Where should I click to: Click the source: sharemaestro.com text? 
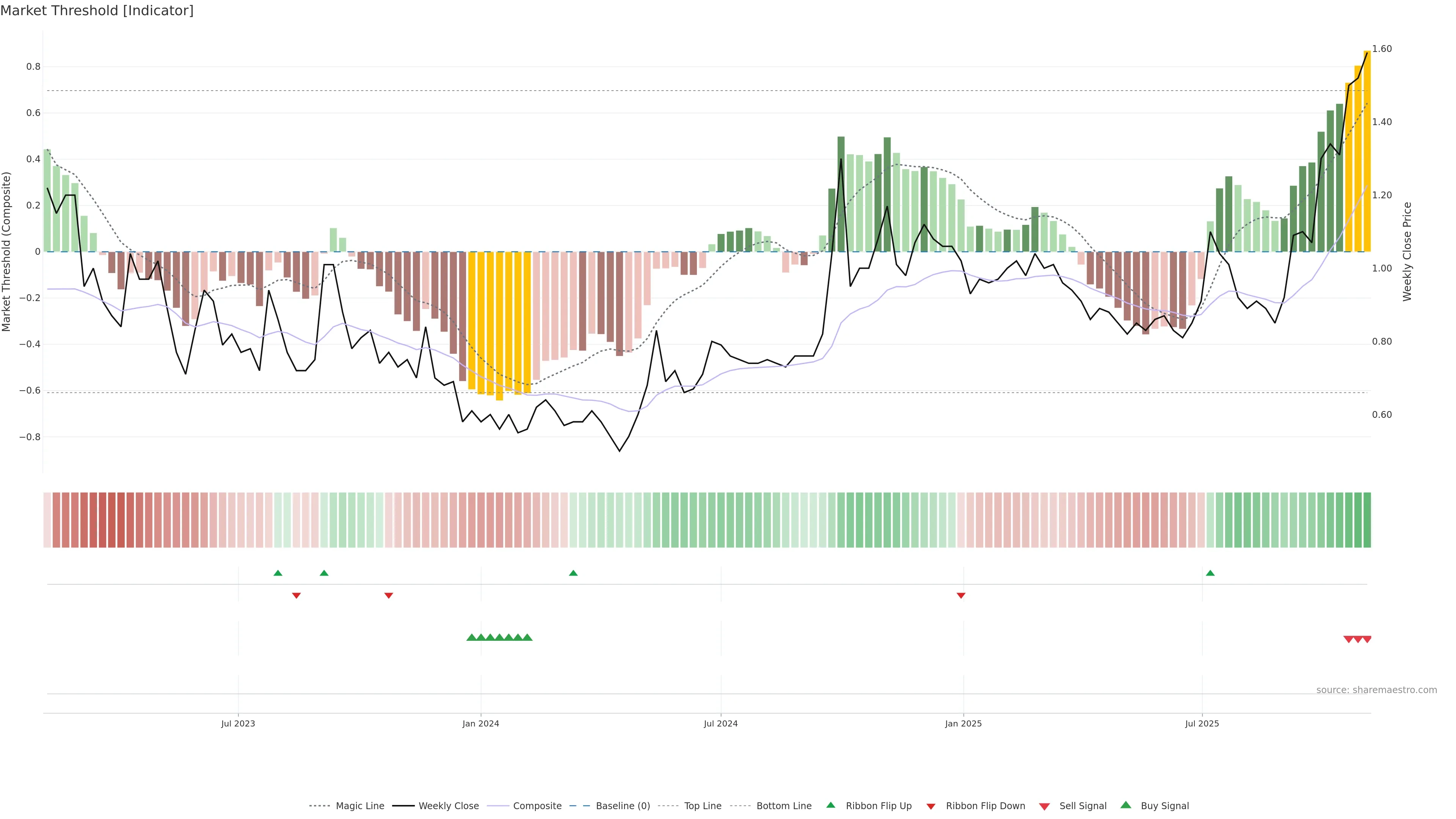[x=1376, y=690]
